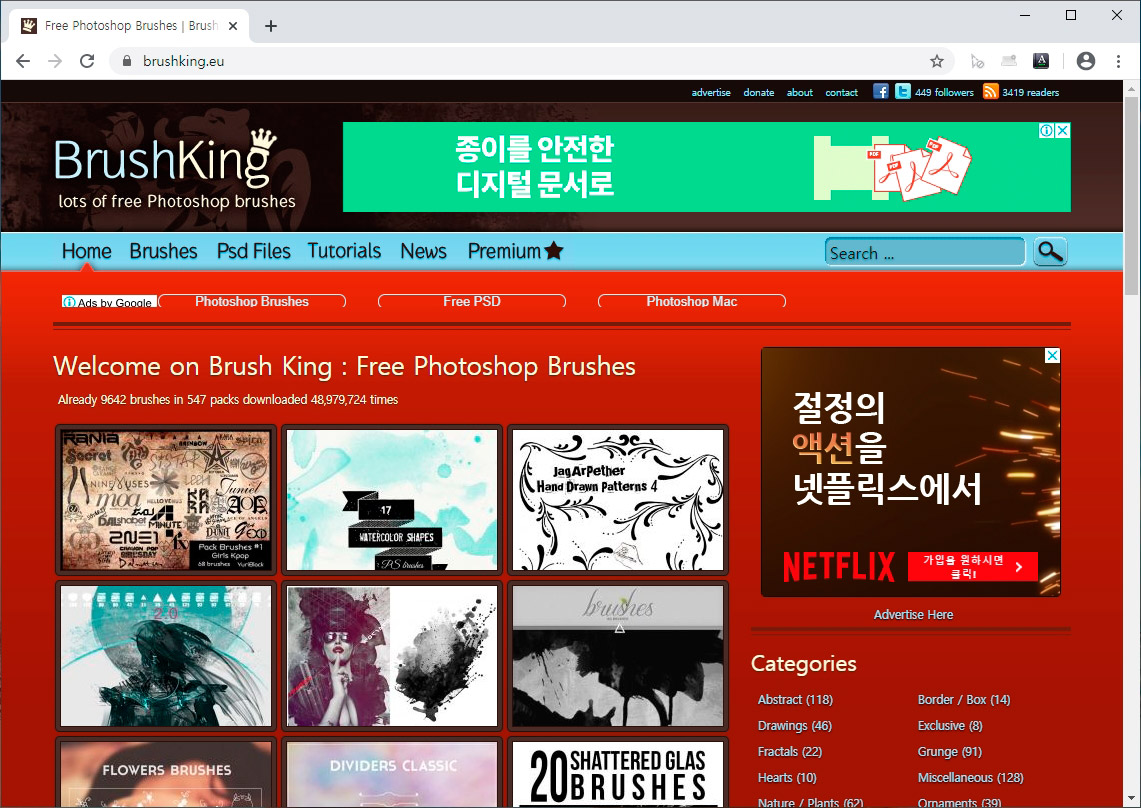This screenshot has height=808, width=1141.
Task: Go back with the browser back arrow
Action: click(x=23, y=61)
